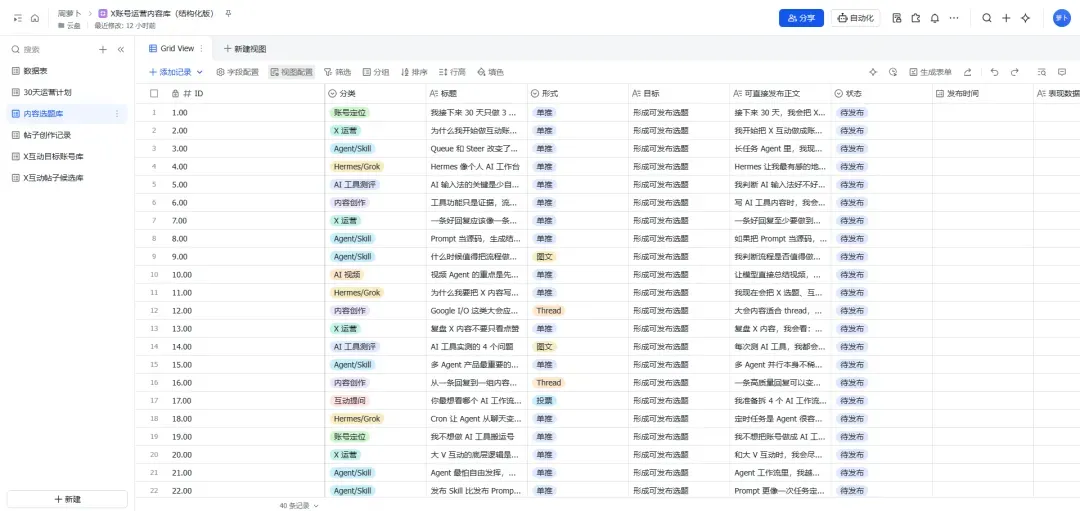Screen dimensions: 1080x511
Task: Open the 排序 sort tool
Action: tap(414, 72)
